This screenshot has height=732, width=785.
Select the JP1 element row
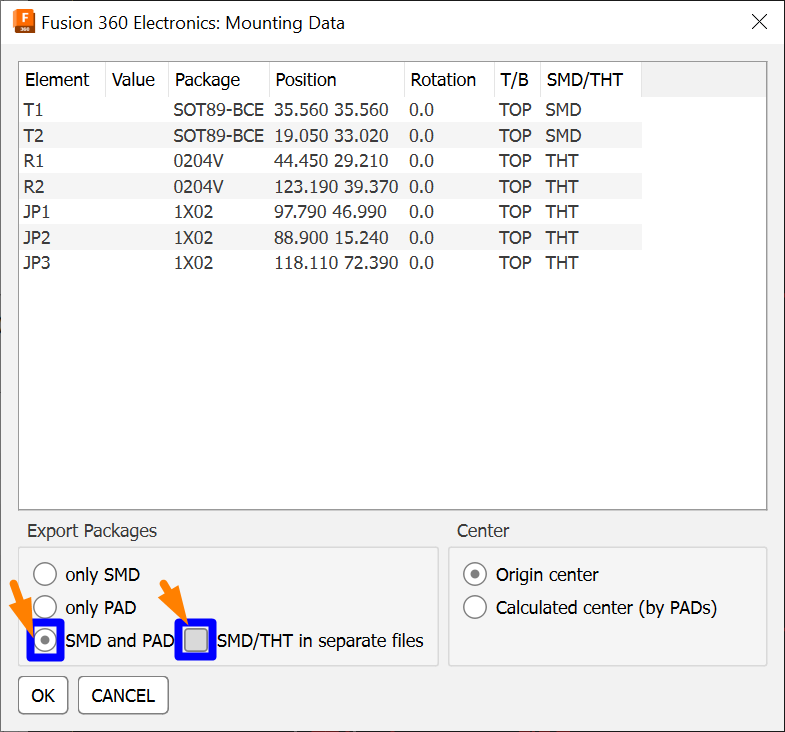click(330, 212)
